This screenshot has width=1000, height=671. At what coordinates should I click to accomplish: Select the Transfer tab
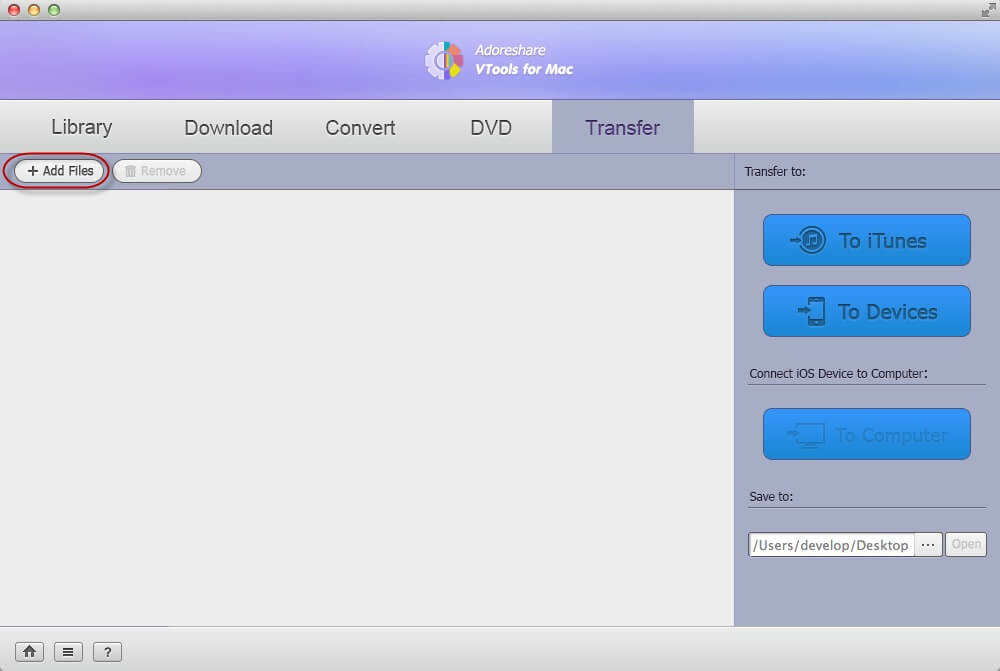pos(622,127)
